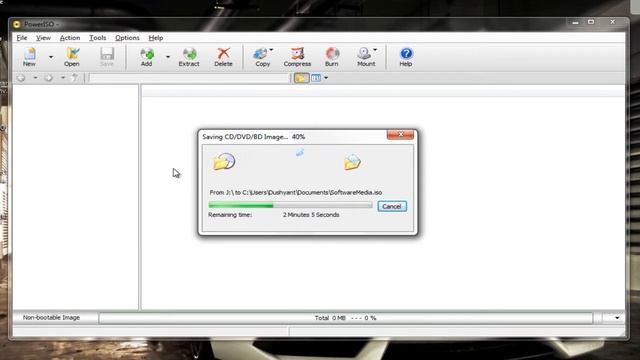Click the green saving progress bar
640x360 pixels.
coord(290,205)
